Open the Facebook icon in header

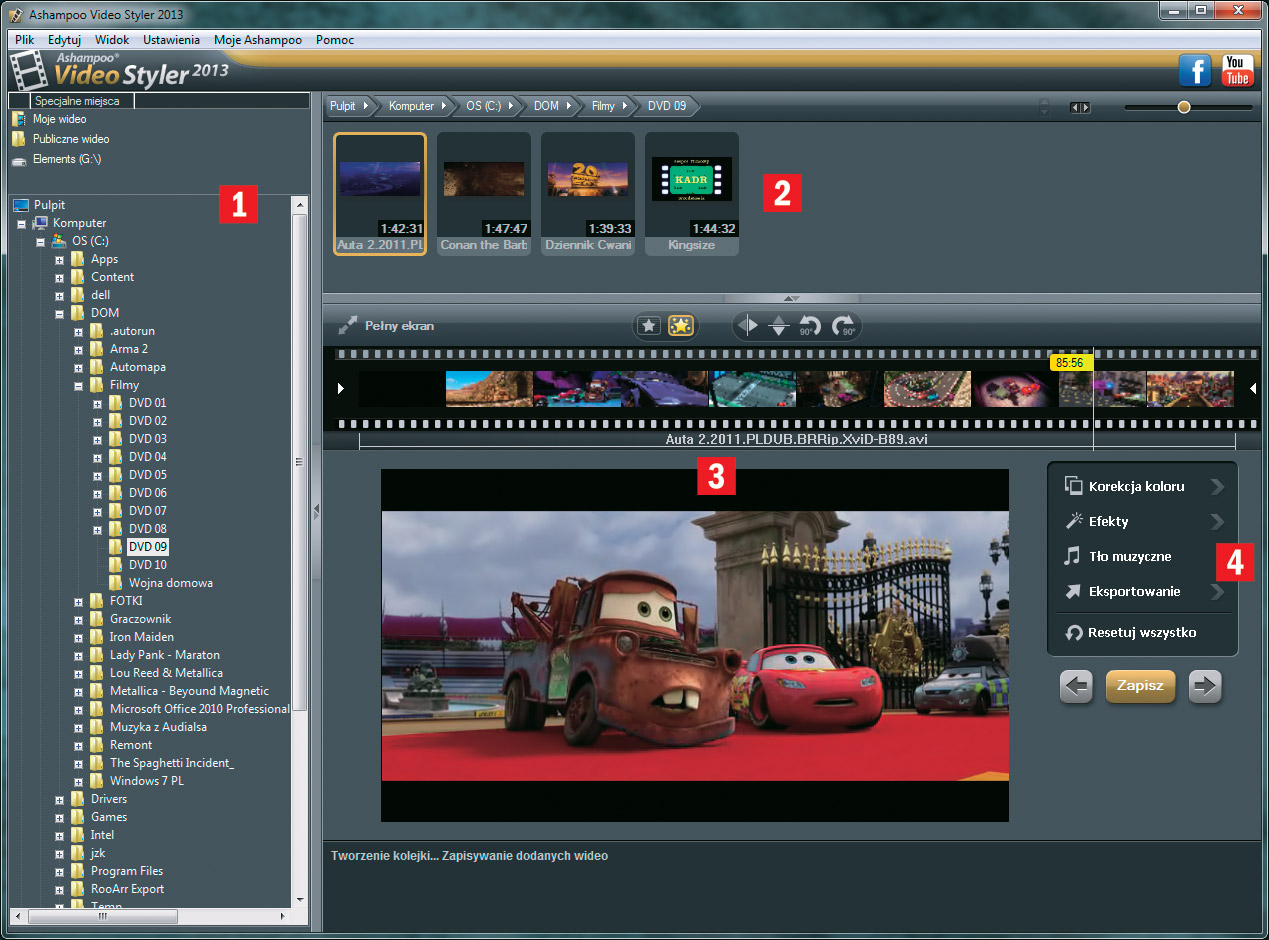click(x=1195, y=71)
